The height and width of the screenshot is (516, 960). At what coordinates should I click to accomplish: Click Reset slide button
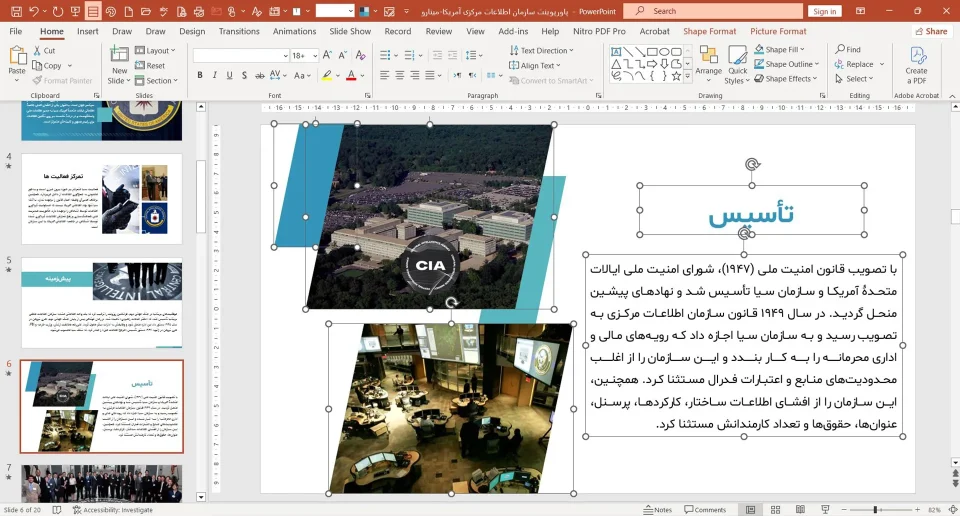click(x=150, y=65)
